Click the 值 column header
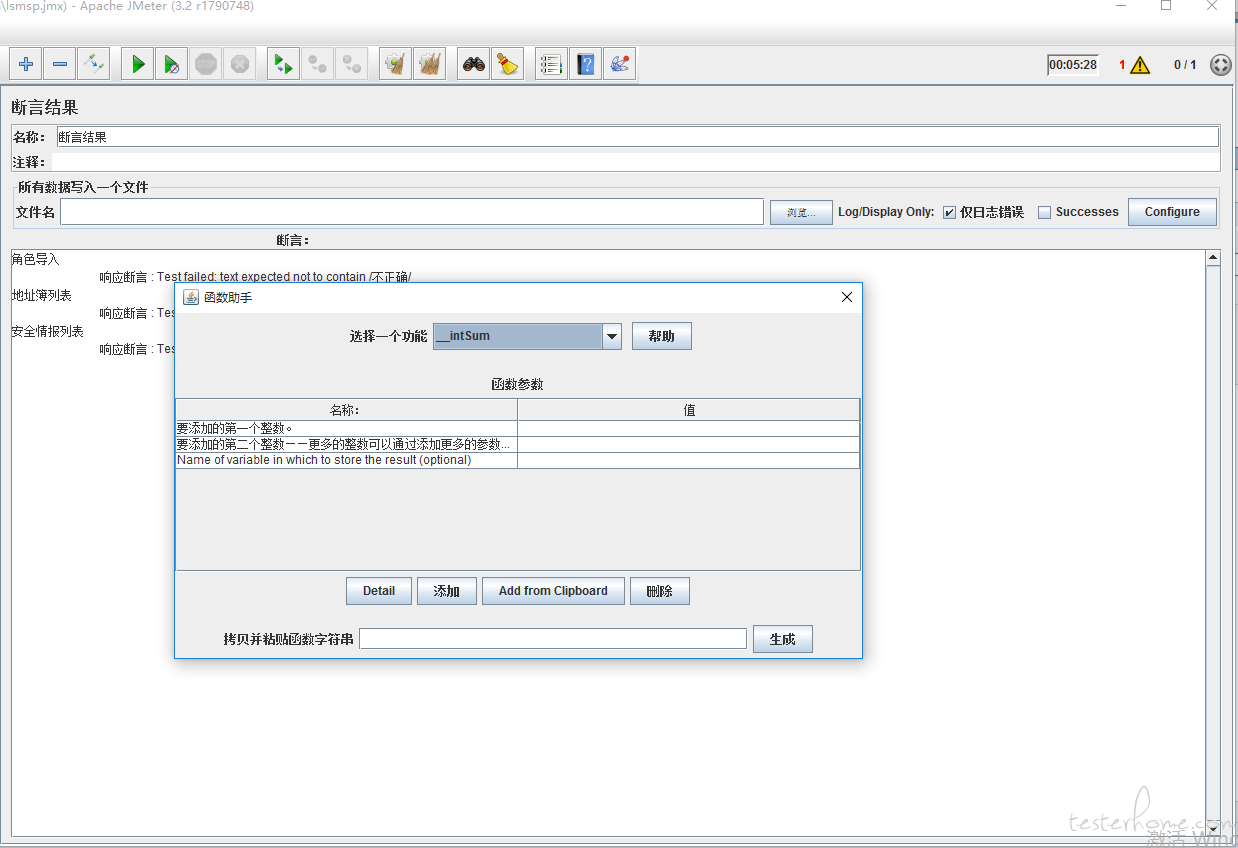 pyautogui.click(x=688, y=410)
